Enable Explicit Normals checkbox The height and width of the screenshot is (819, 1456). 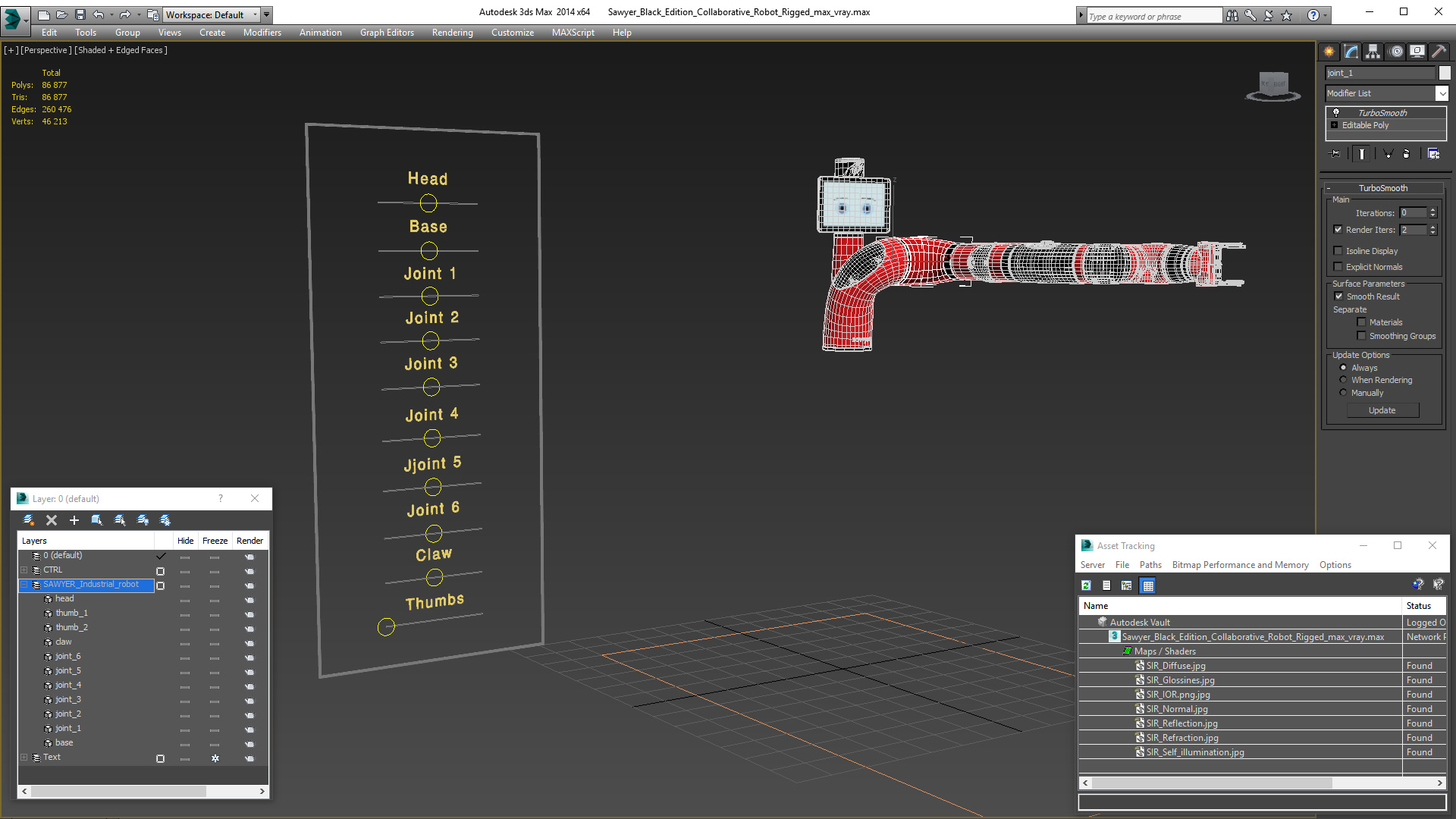coord(1338,267)
